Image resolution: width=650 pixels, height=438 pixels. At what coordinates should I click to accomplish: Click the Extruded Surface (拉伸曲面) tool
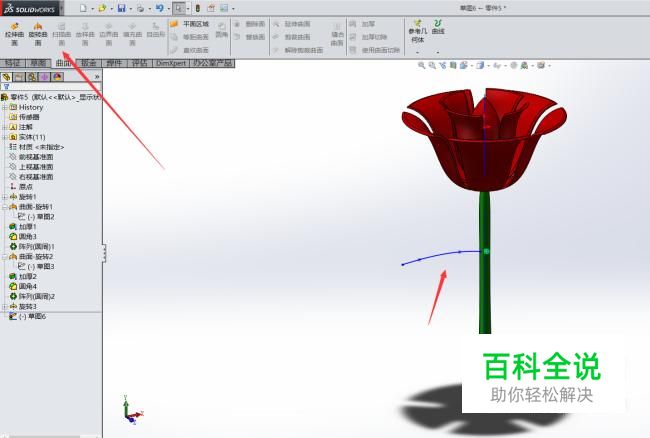pyautogui.click(x=15, y=34)
